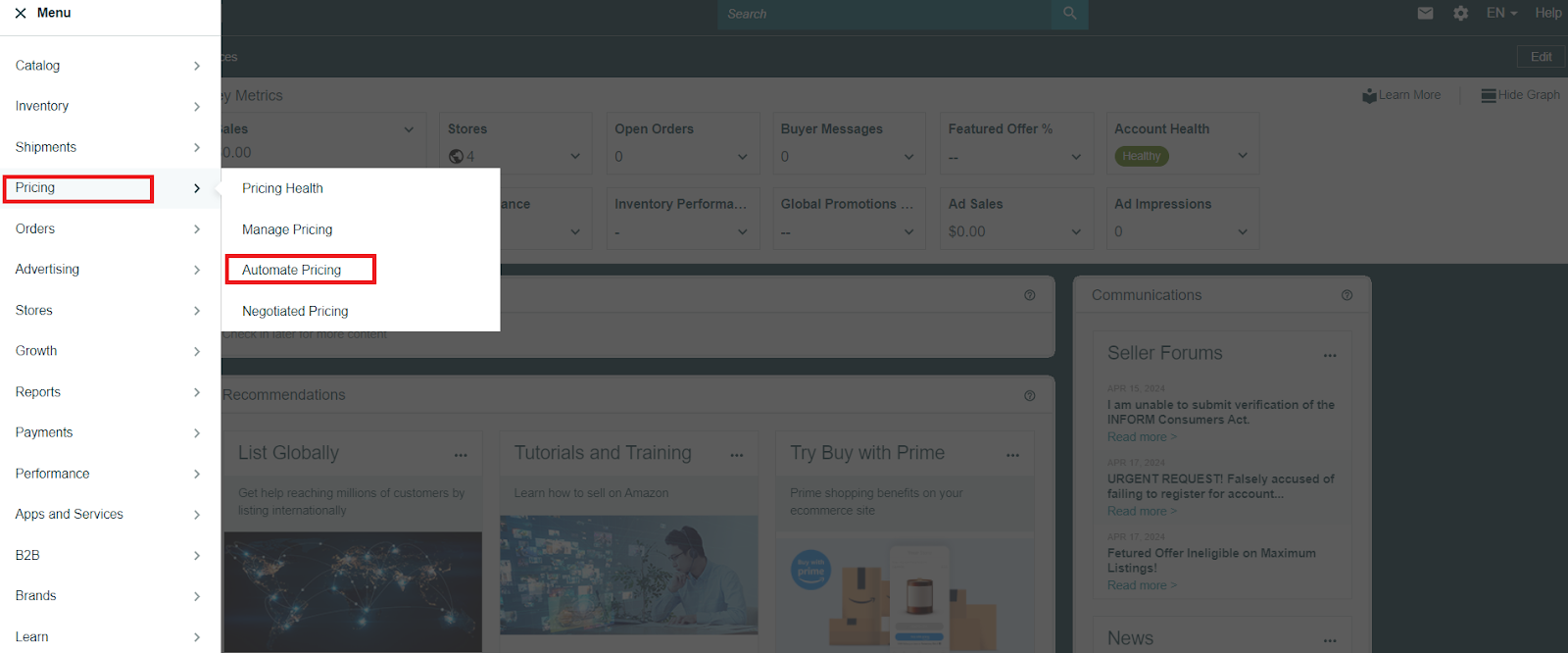Open Seller Forums more options ellipsis
This screenshot has height=653, width=1568.
(x=1330, y=355)
